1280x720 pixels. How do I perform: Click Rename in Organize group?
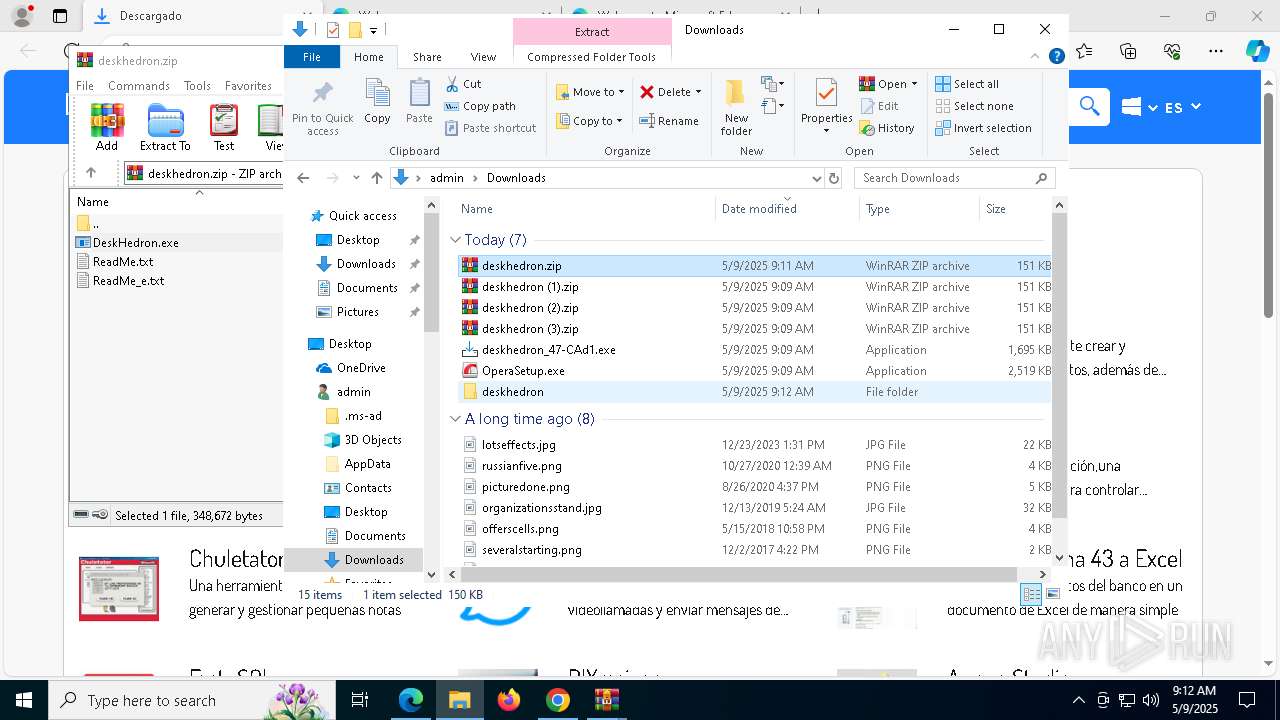(669, 121)
